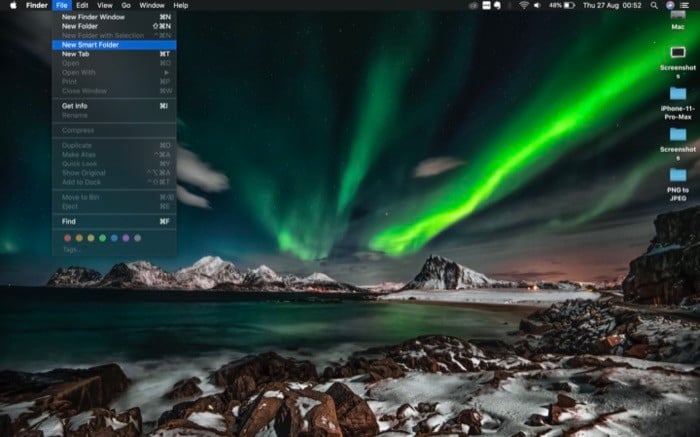Open the Apple menu
Screen dimensions: 700x437
[x=13, y=5]
